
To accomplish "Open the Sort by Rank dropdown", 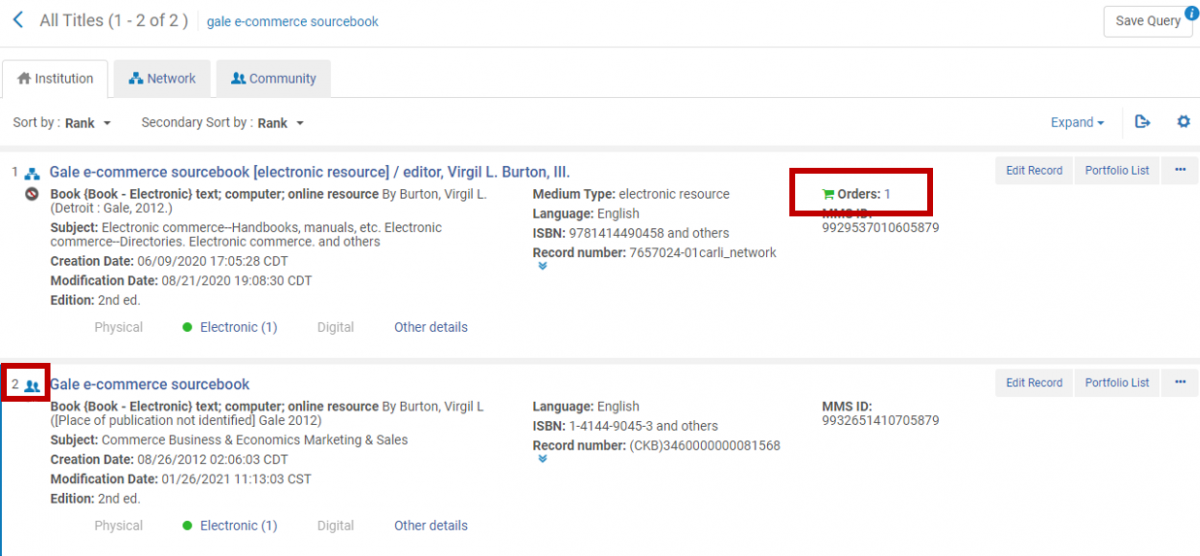I will tap(88, 123).
